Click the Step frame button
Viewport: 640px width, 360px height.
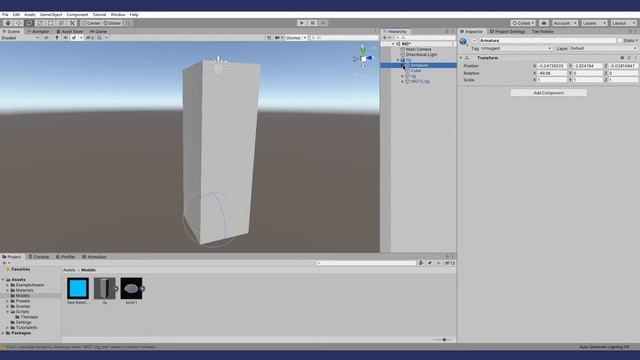[x=323, y=23]
